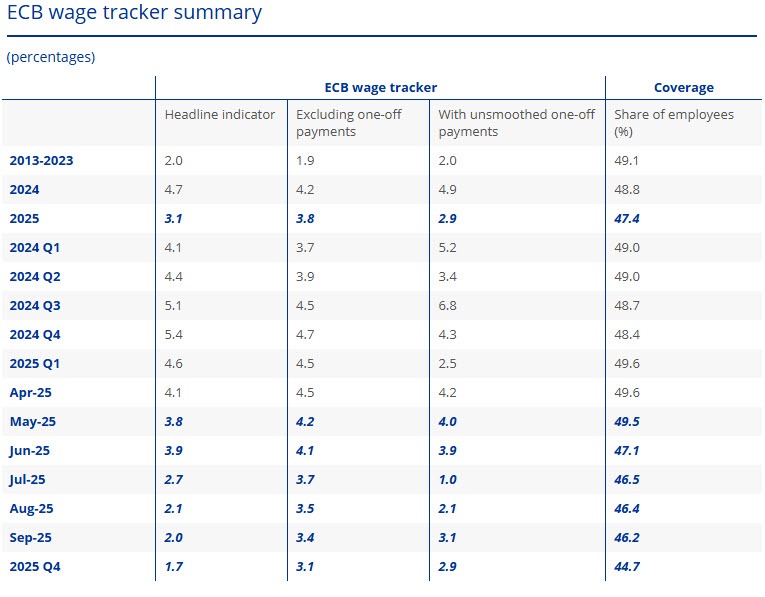This screenshot has width=765, height=597.
Task: Click the 'Headline indicator' column header
Action: (x=220, y=115)
